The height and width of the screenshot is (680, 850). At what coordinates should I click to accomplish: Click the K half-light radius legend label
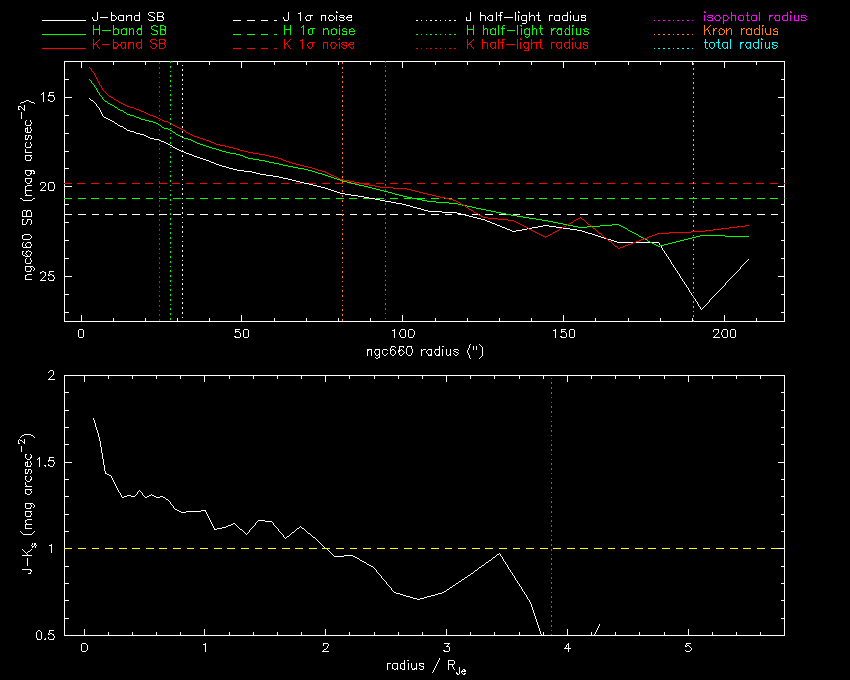[x=526, y=45]
